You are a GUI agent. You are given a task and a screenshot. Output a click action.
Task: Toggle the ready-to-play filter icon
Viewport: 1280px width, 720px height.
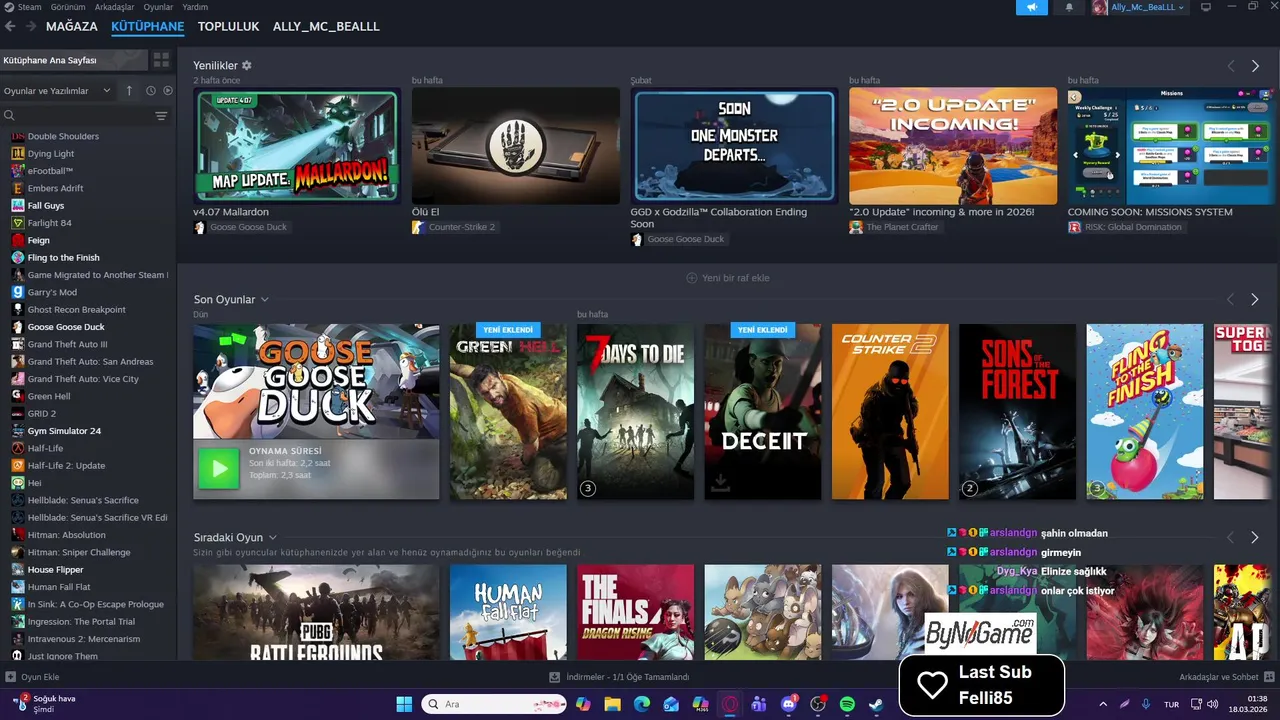(x=168, y=91)
